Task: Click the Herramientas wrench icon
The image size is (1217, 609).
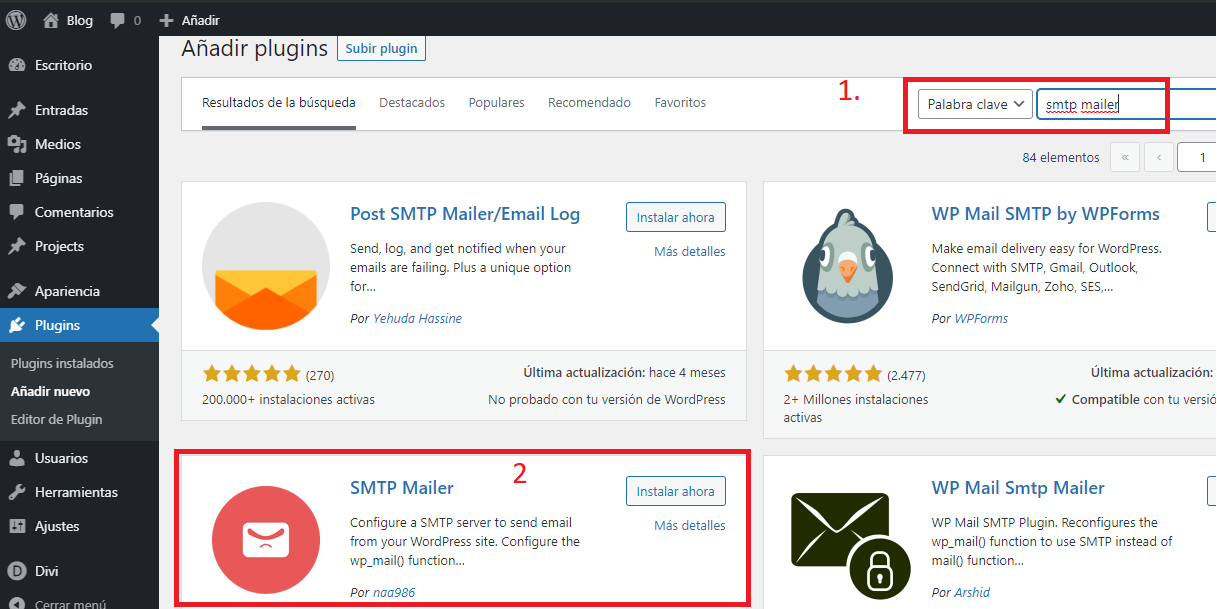Action: [x=17, y=492]
